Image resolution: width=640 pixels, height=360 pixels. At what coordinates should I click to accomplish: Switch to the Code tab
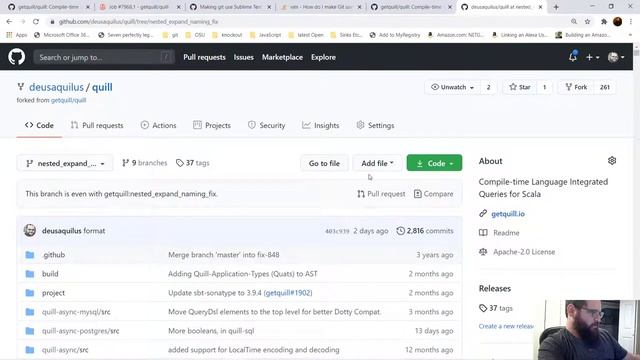[x=39, y=125]
